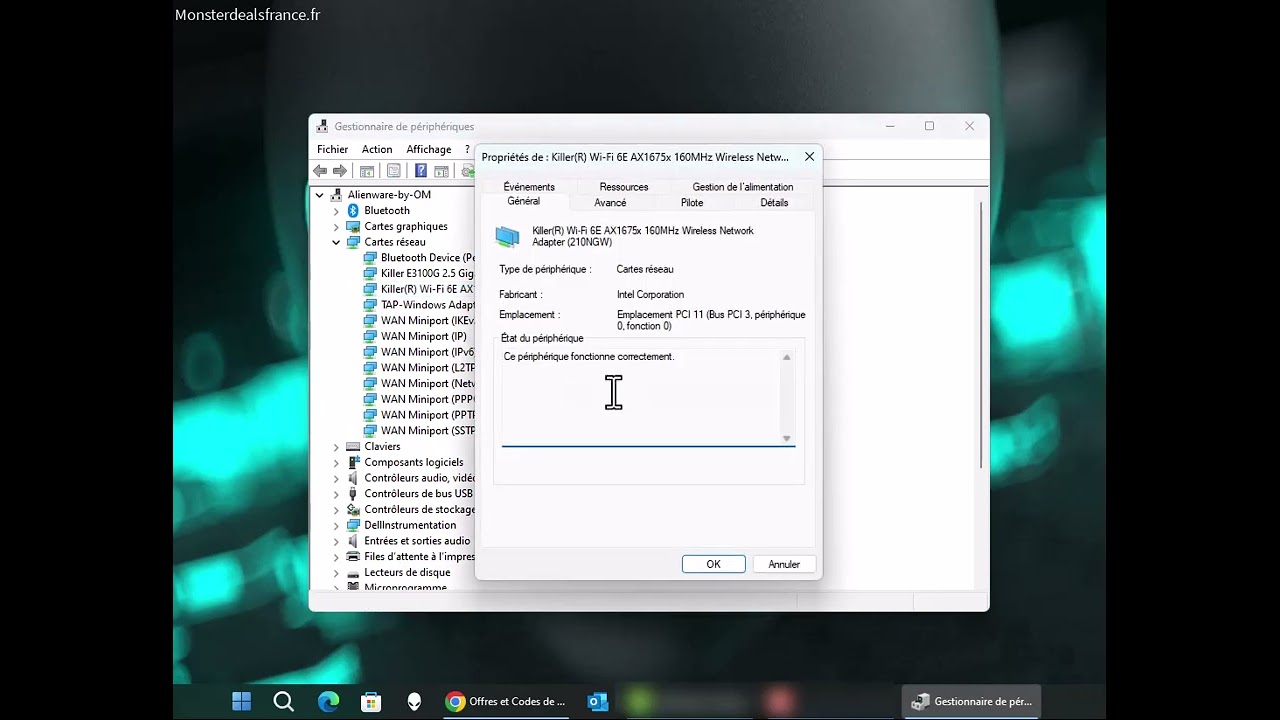Screen dimensions: 1280x720
Task: Open Outlook from the taskbar
Action: (x=598, y=702)
